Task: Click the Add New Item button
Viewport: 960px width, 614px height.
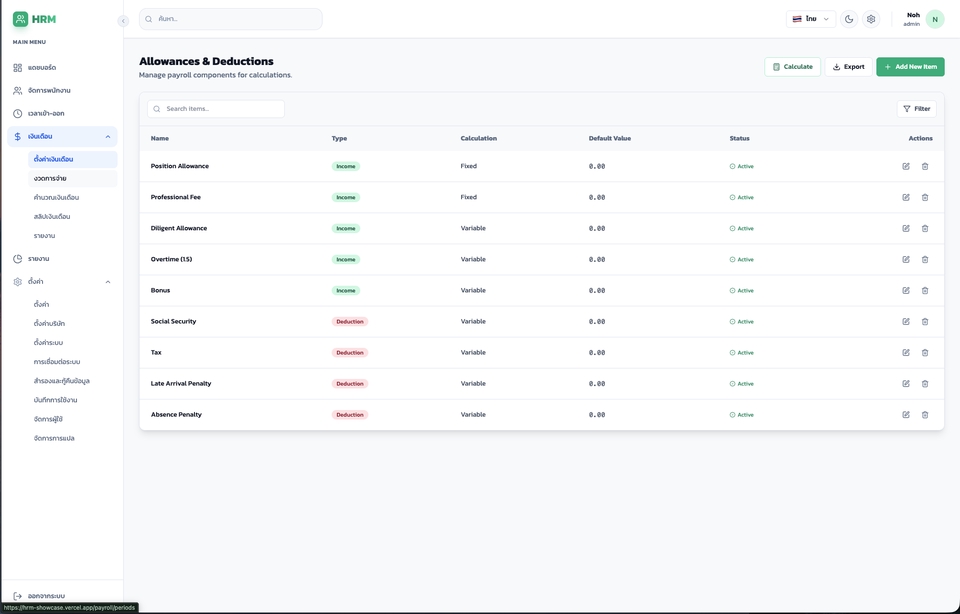Action: (910, 67)
